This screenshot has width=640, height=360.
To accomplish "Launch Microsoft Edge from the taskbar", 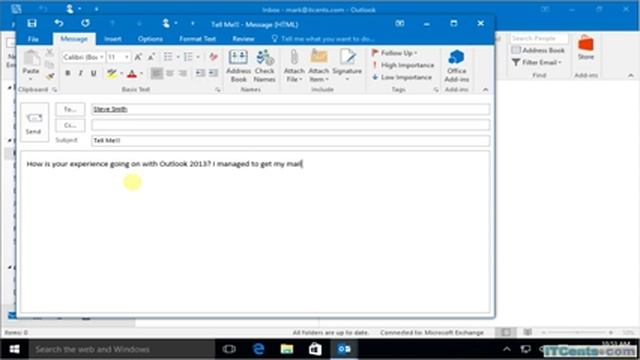I will pyautogui.click(x=258, y=349).
